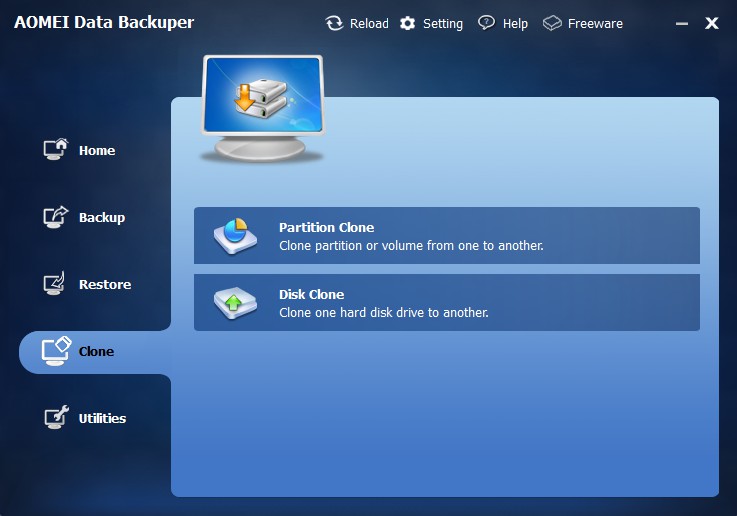Click the Freeware box icon
737x516 pixels.
(x=552, y=23)
